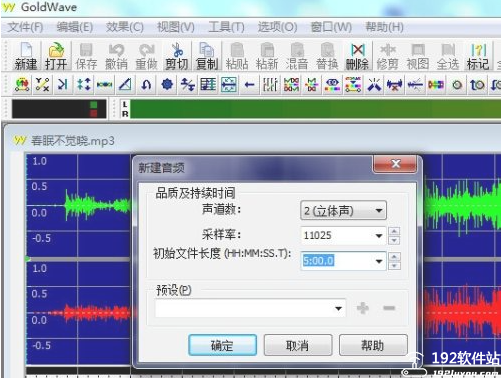Open the 工具(T) menu
The image size is (501, 378).
[x=226, y=27]
